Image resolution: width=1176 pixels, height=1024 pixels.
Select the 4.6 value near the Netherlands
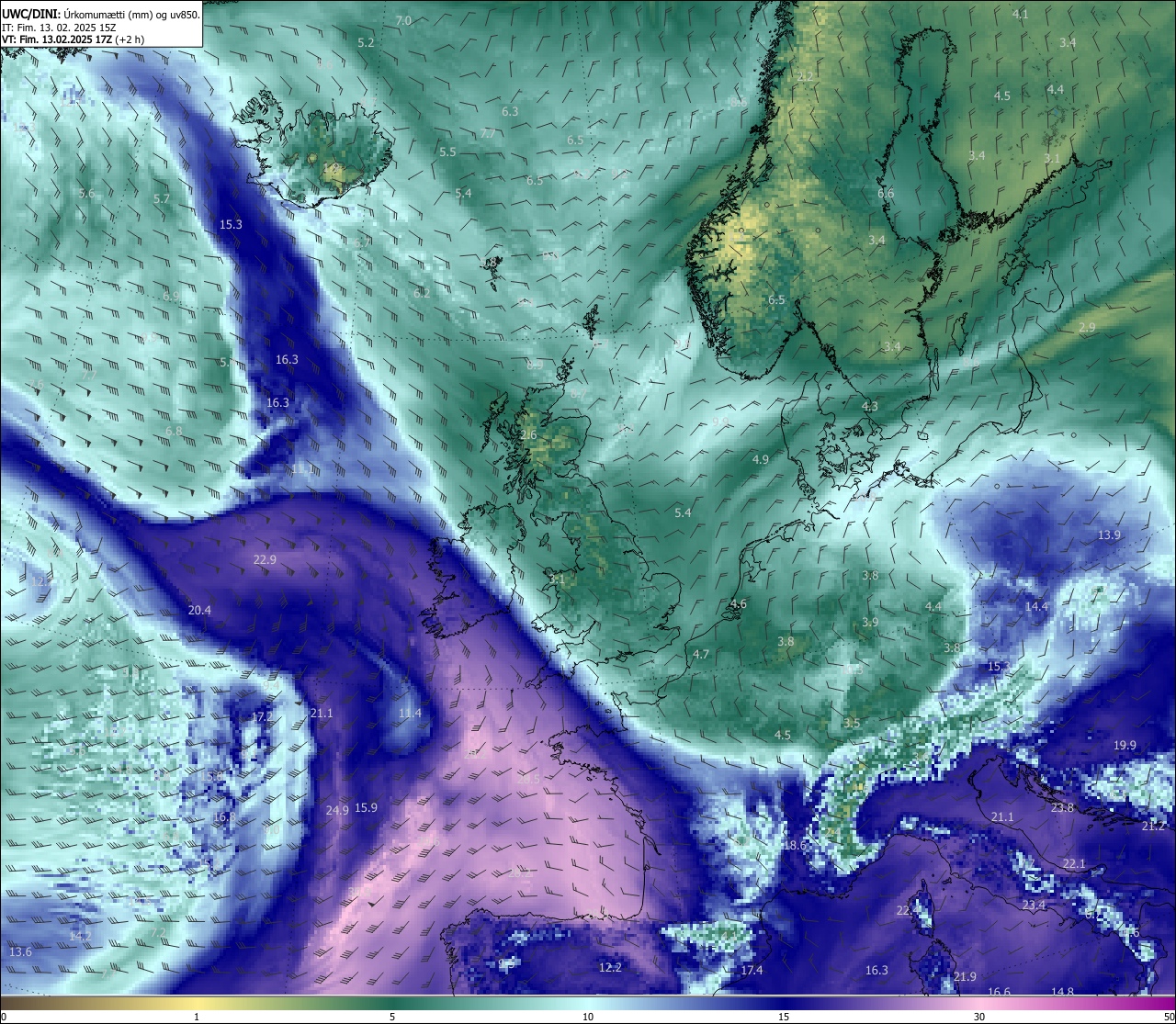pyautogui.click(x=738, y=603)
